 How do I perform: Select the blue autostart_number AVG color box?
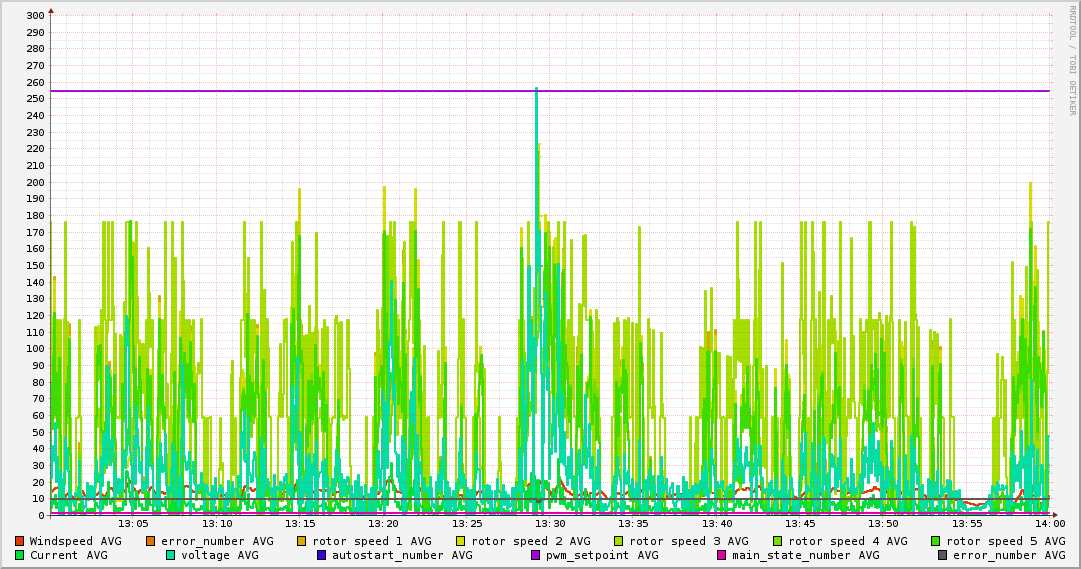tap(321, 555)
